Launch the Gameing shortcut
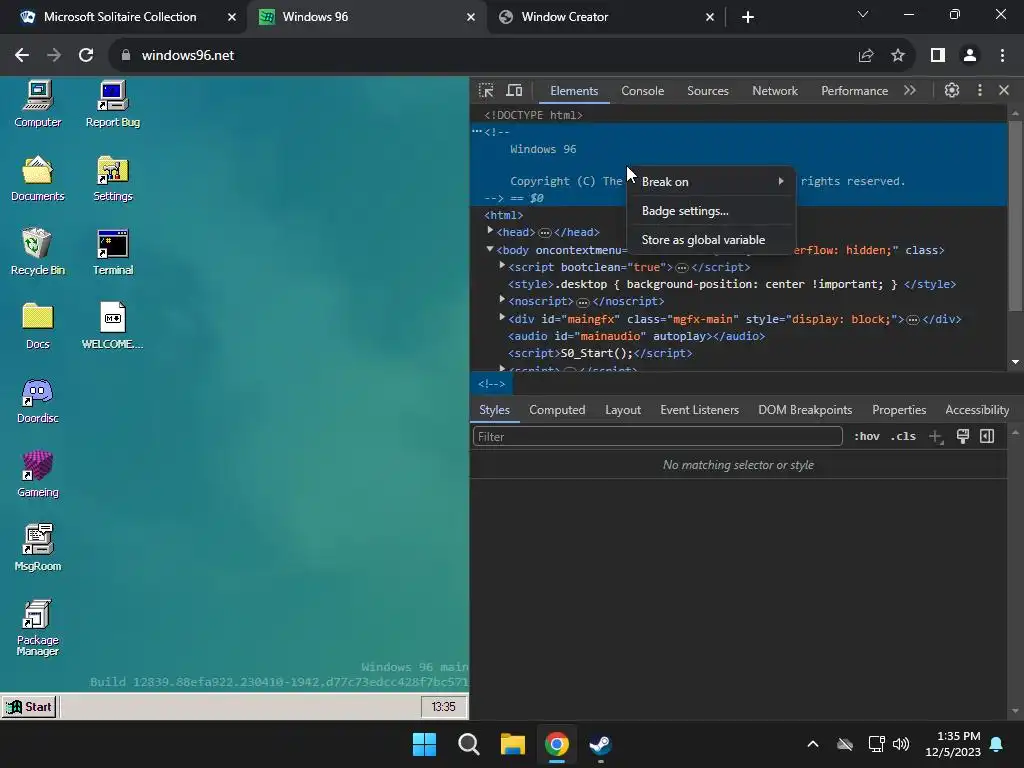 (37, 474)
